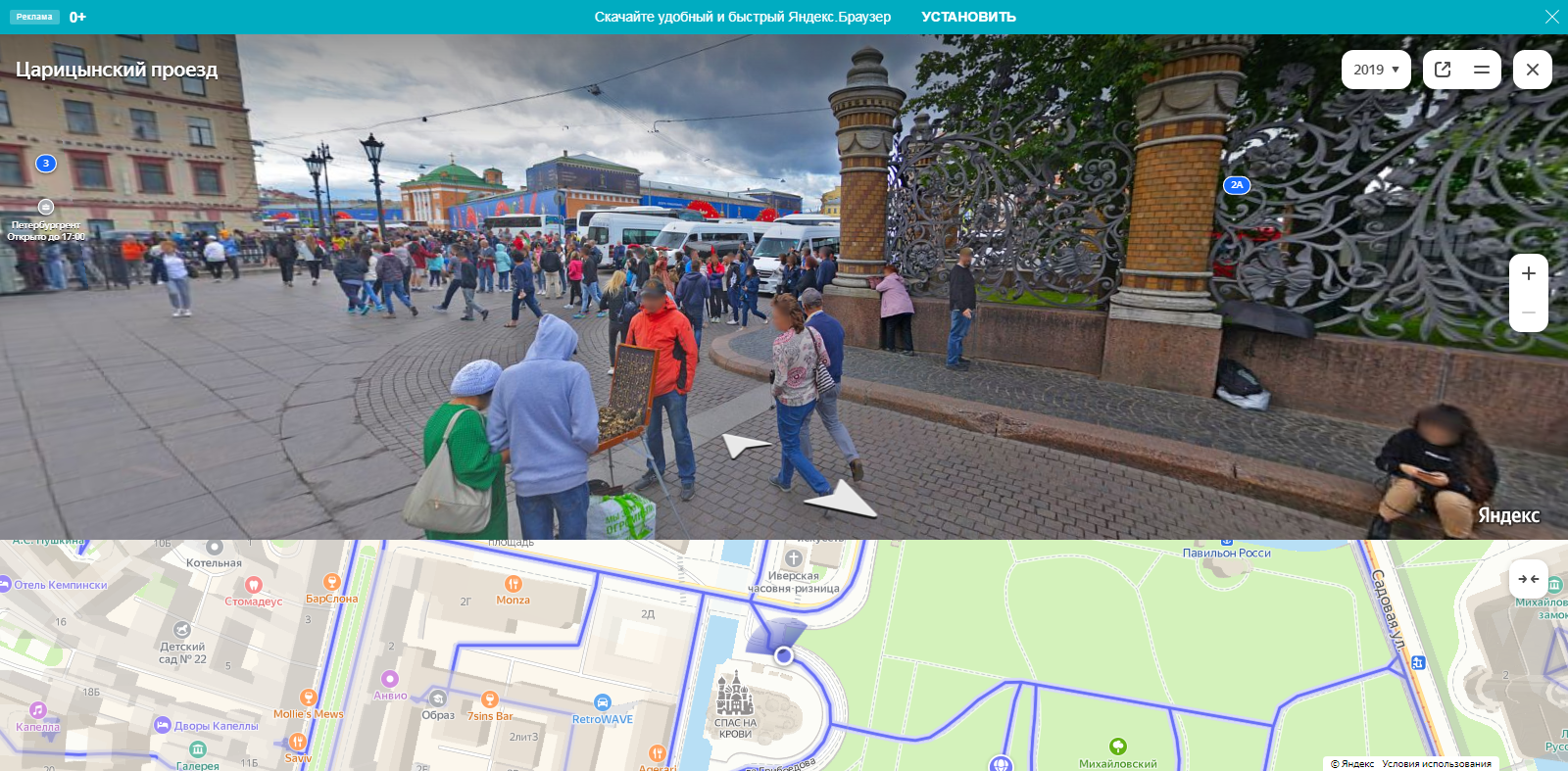The height and width of the screenshot is (771, 1568).
Task: Click the УСТАНОВИТЬ install link
Action: tap(968, 17)
